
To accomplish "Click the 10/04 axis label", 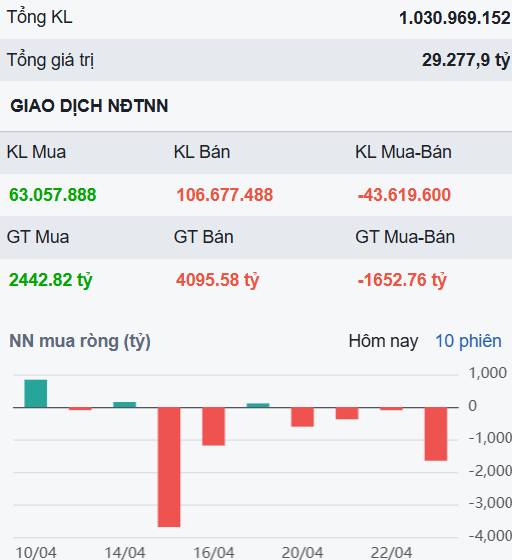I will 36,553.
